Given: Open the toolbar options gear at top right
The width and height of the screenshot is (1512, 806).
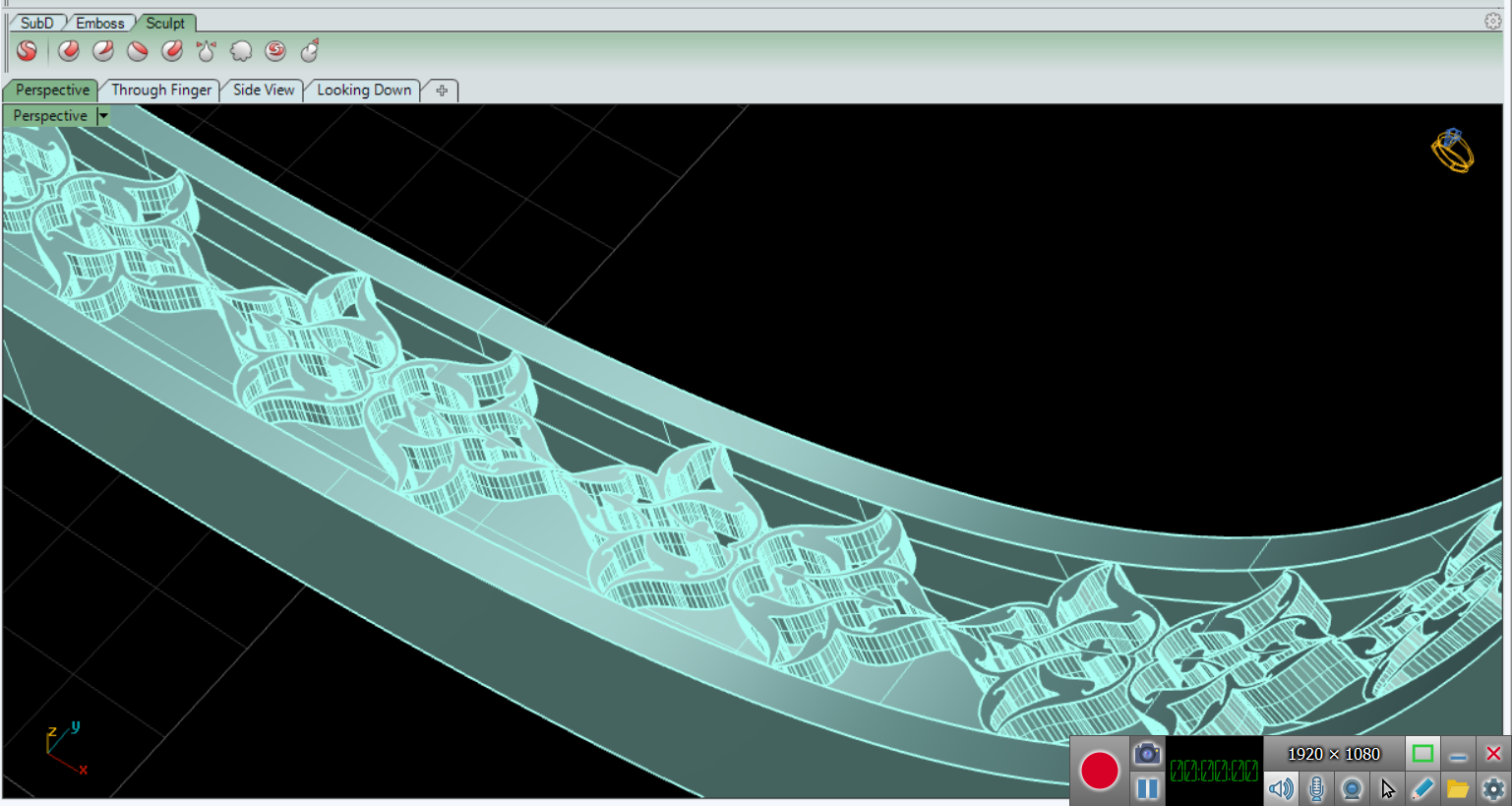Looking at the screenshot, I should [x=1492, y=22].
